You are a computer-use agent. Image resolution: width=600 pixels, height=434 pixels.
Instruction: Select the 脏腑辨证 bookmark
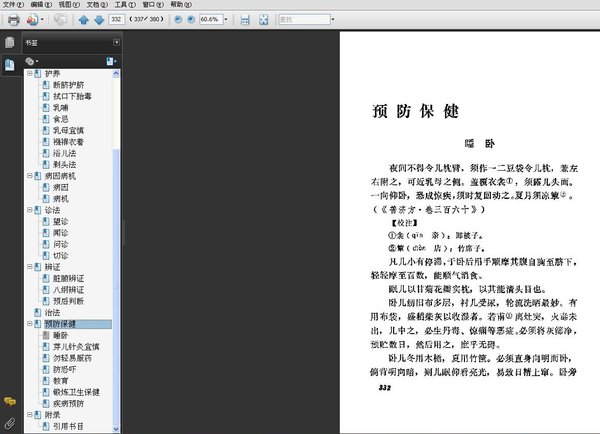click(x=68, y=278)
